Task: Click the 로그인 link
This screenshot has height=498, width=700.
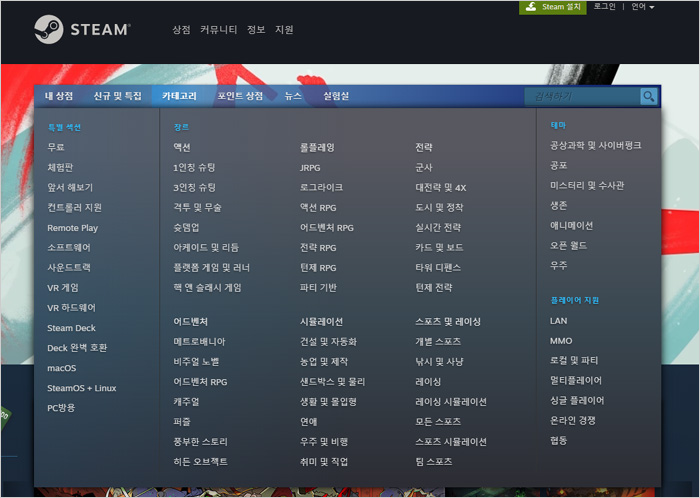Action: coord(604,7)
